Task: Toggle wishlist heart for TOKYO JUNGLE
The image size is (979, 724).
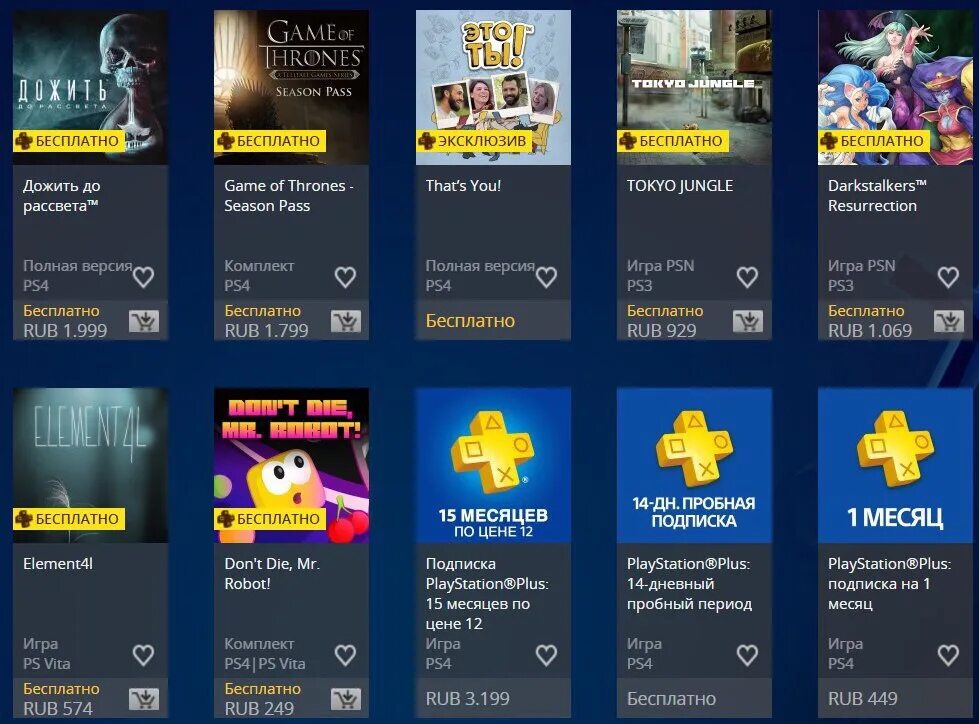Action: coord(747,277)
